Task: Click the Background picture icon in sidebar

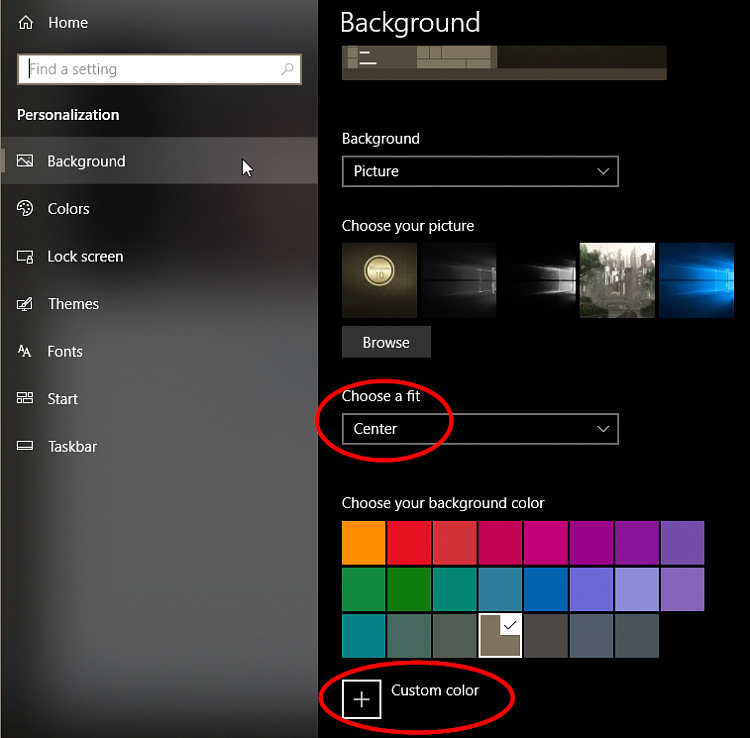Action: 25,161
